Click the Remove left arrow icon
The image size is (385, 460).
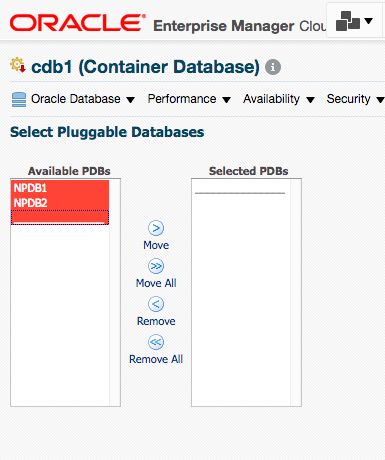156,304
